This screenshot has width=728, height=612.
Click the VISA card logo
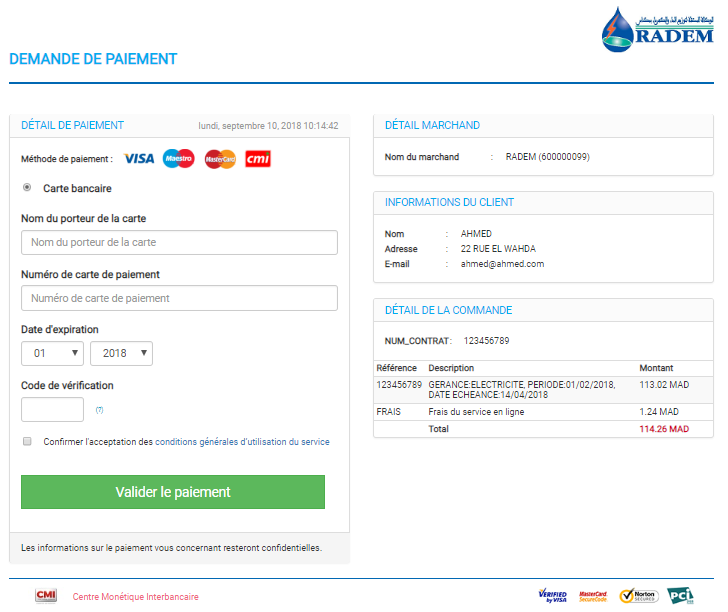[x=139, y=159]
